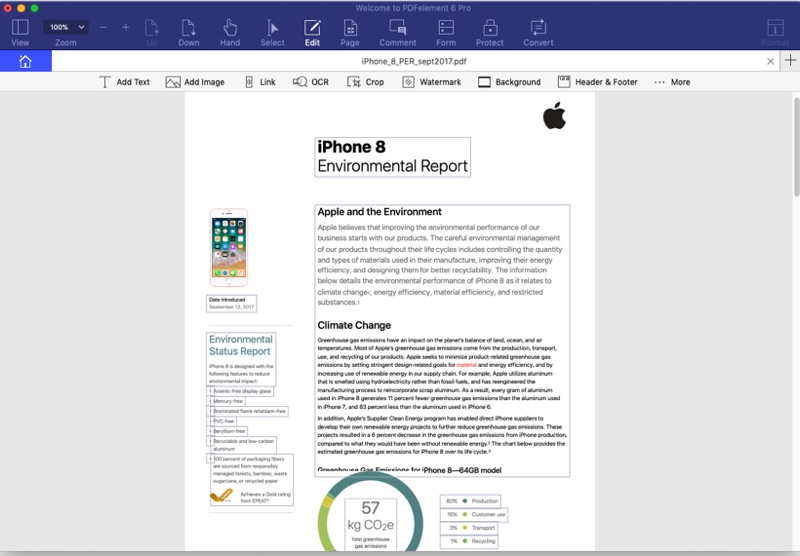
Task: Click the Environmental Status Report heading
Action: click(x=241, y=345)
